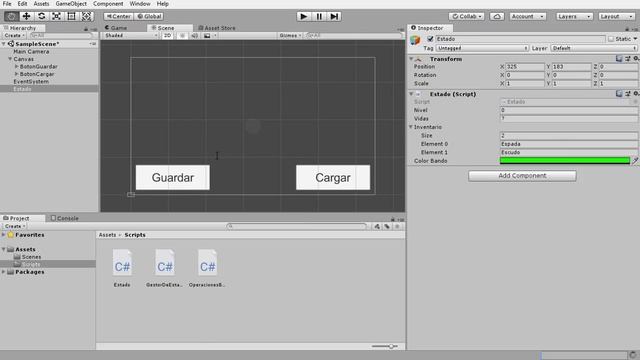
Task: Open Hierarchy Create menu
Action: click(15, 36)
